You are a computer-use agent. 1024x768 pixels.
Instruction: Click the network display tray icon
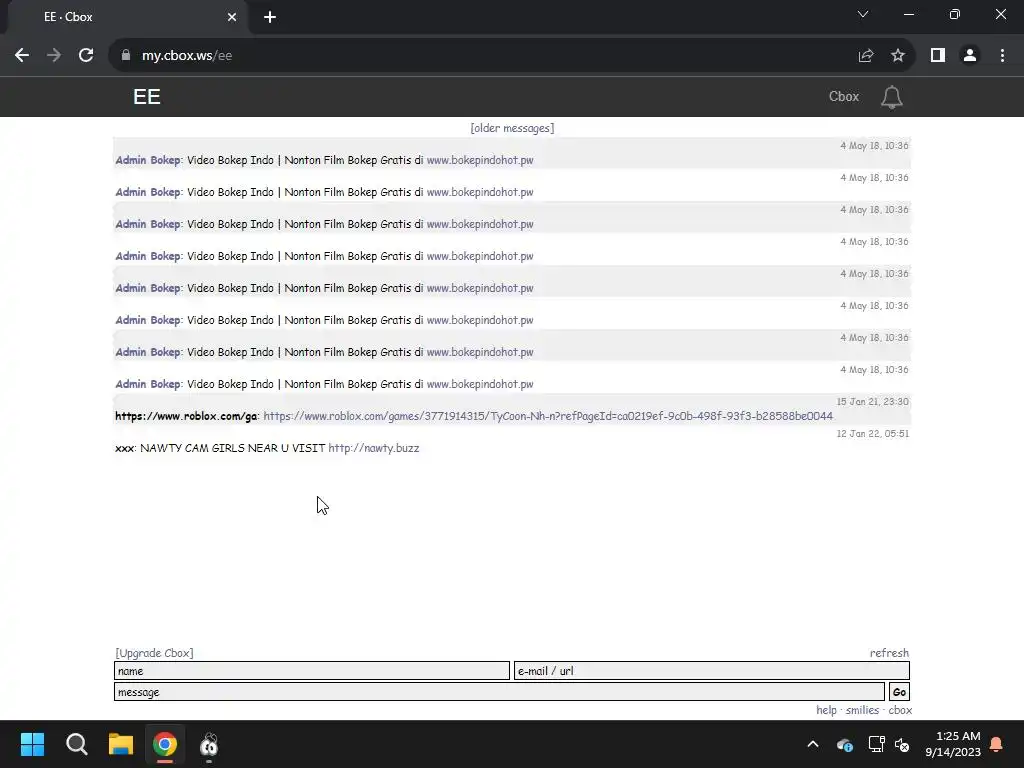click(x=876, y=744)
